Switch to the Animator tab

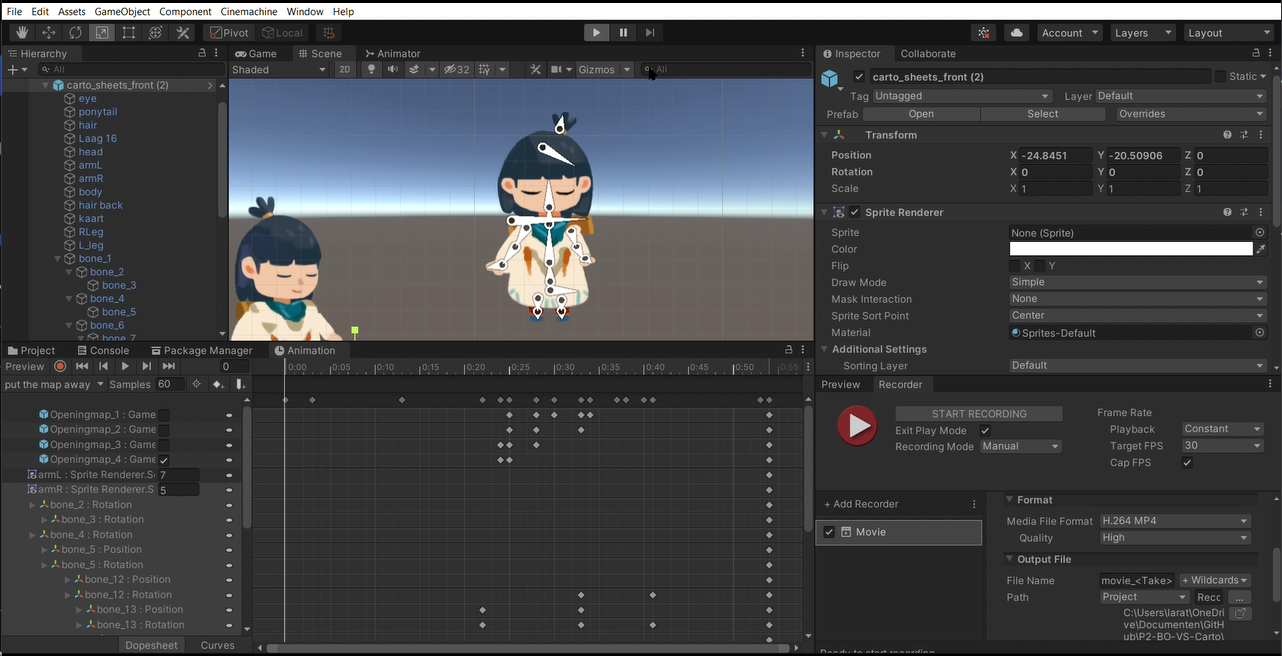click(x=392, y=54)
